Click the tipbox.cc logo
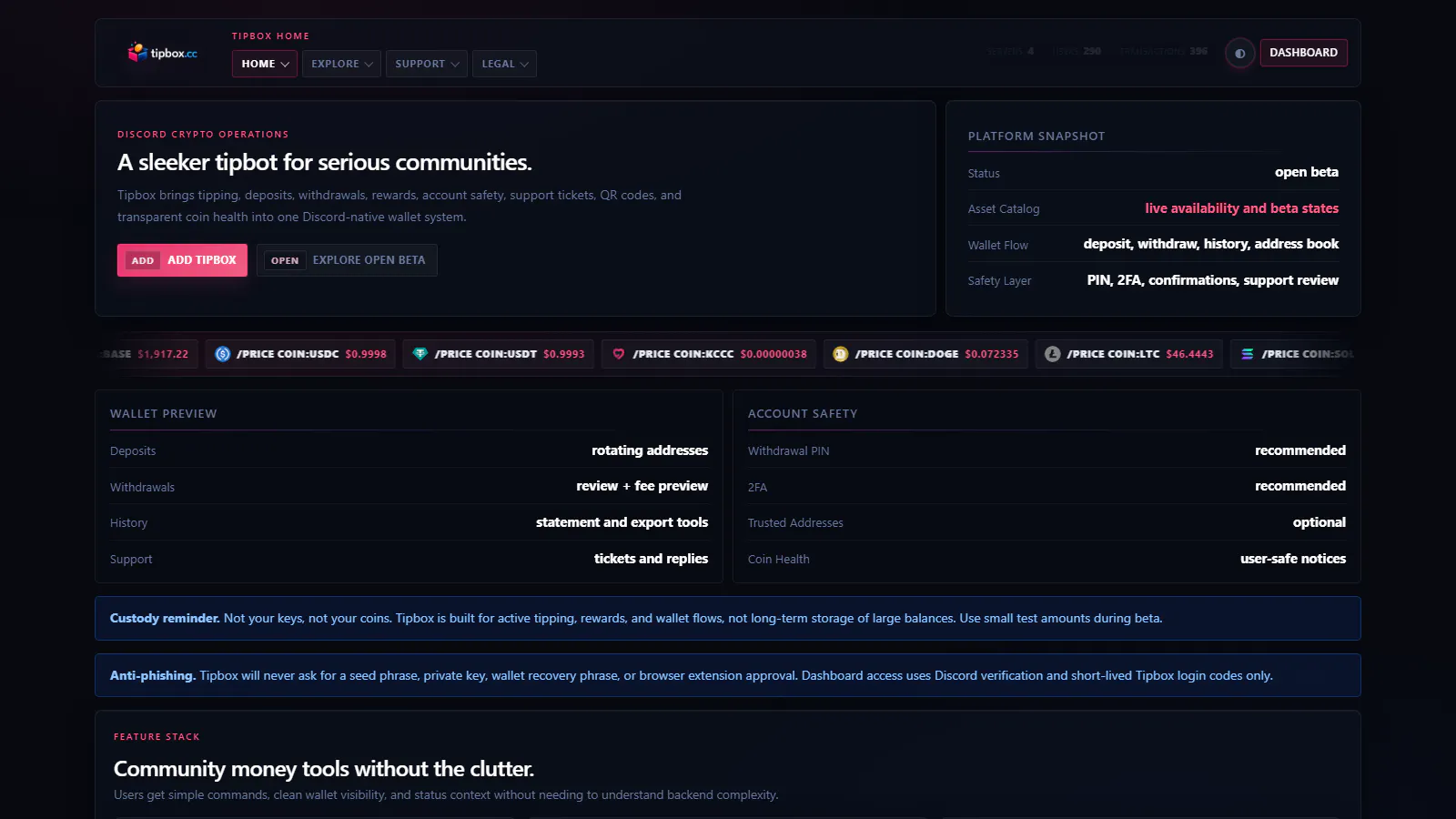Image resolution: width=1456 pixels, height=819 pixels. [163, 53]
